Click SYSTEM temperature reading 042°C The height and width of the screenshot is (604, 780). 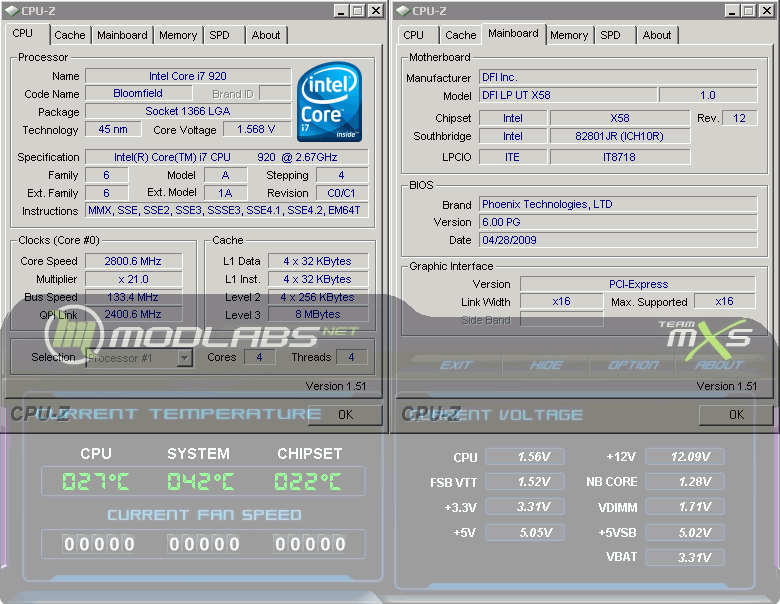(200, 482)
